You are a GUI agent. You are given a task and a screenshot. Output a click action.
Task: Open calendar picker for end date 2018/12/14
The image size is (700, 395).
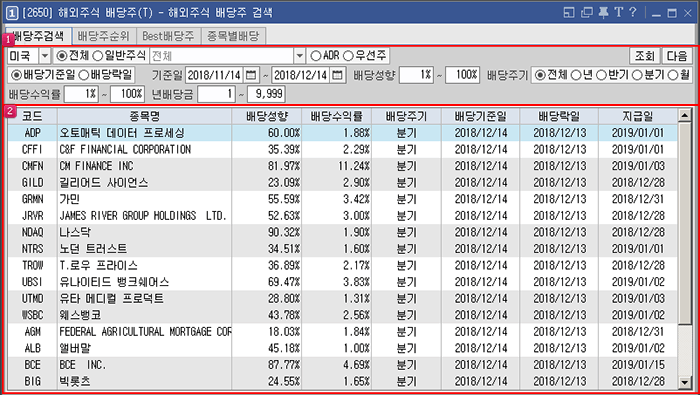click(x=338, y=75)
